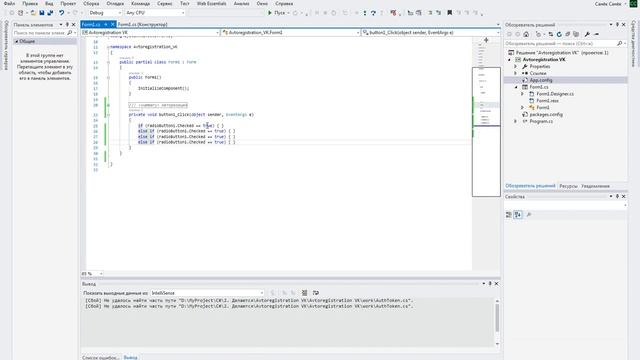Click the user account avatar in the corner
Image resolution: width=640 pixels, height=360 pixels.
632,4
